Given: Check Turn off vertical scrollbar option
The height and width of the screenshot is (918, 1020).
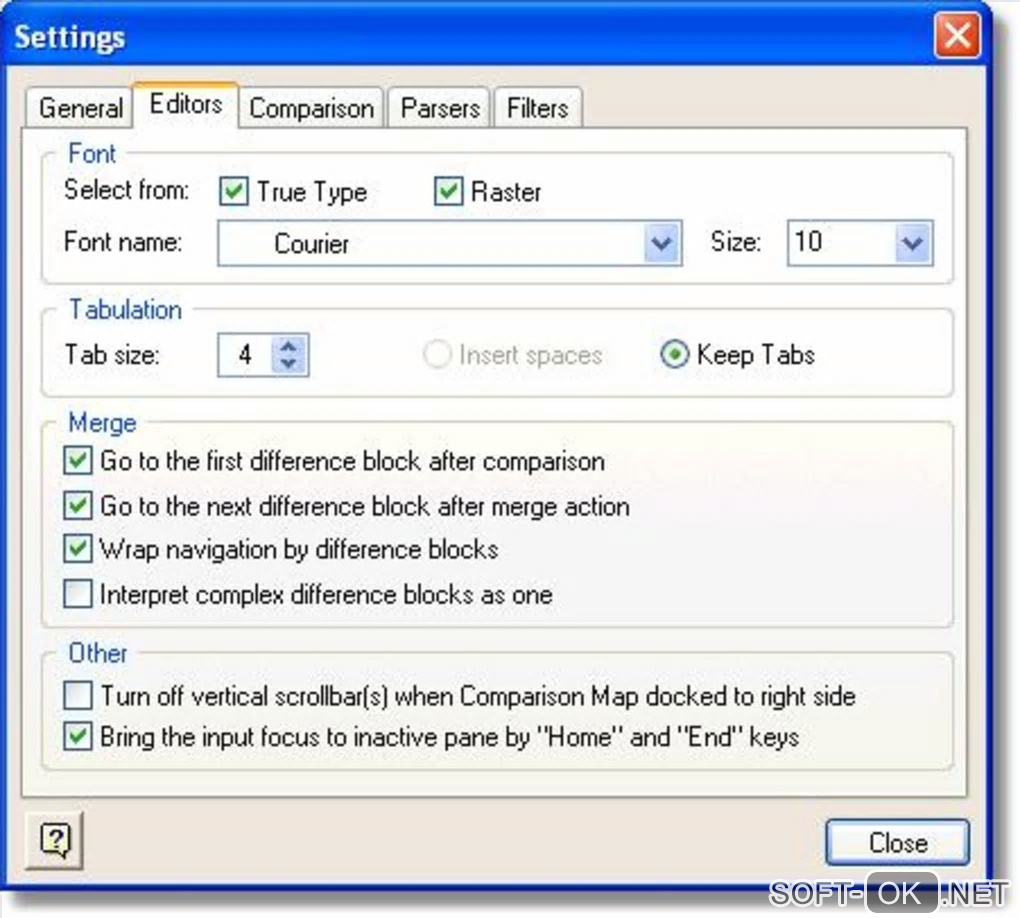Looking at the screenshot, I should [x=78, y=694].
